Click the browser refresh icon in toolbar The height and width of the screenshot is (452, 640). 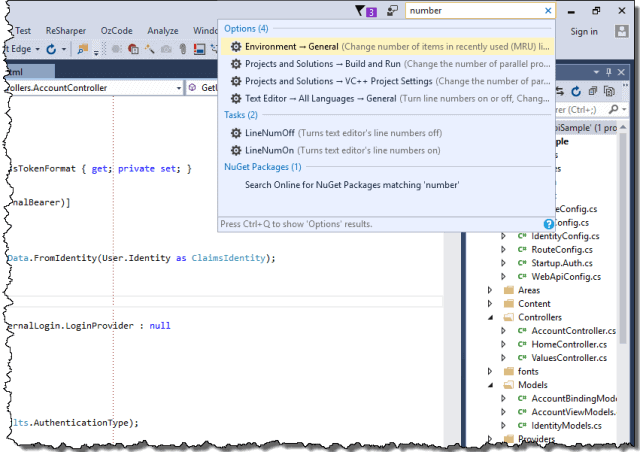coord(51,49)
